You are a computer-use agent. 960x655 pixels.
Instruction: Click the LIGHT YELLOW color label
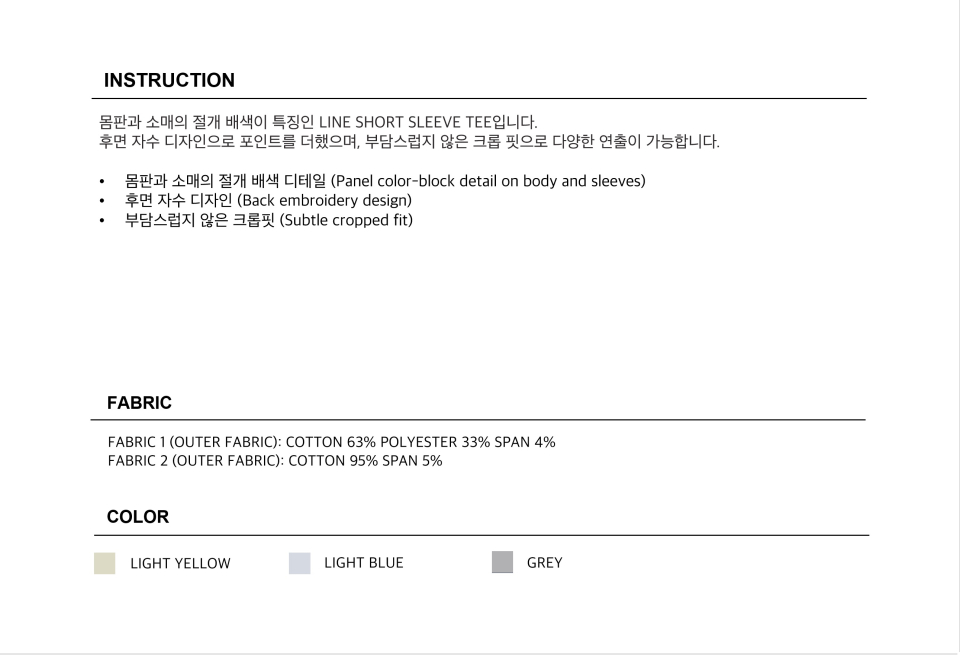180,563
